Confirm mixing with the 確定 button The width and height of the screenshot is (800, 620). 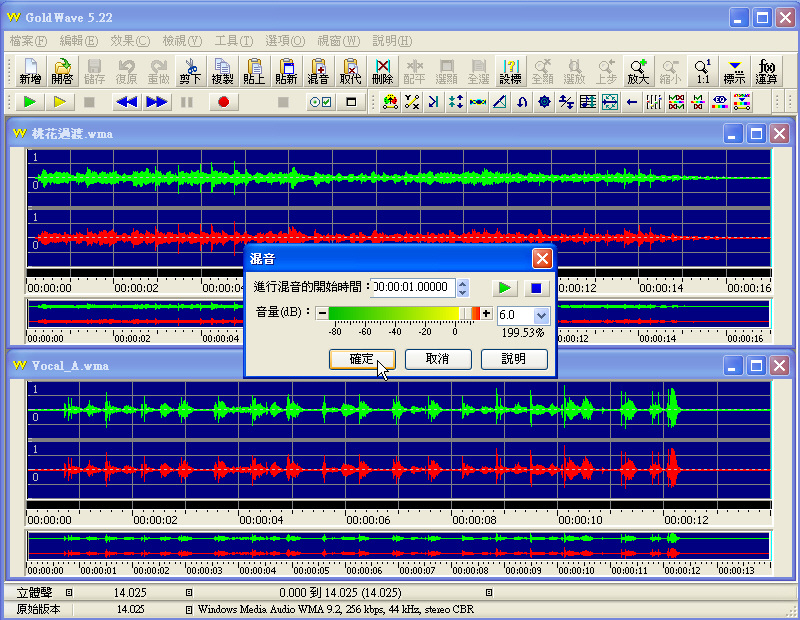pyautogui.click(x=362, y=359)
